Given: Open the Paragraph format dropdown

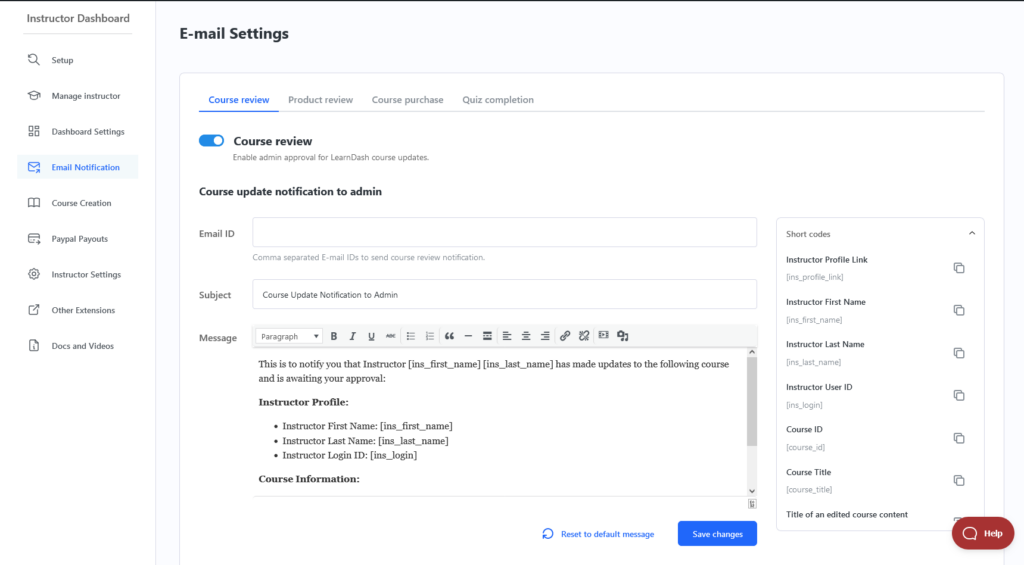Looking at the screenshot, I should (x=290, y=336).
